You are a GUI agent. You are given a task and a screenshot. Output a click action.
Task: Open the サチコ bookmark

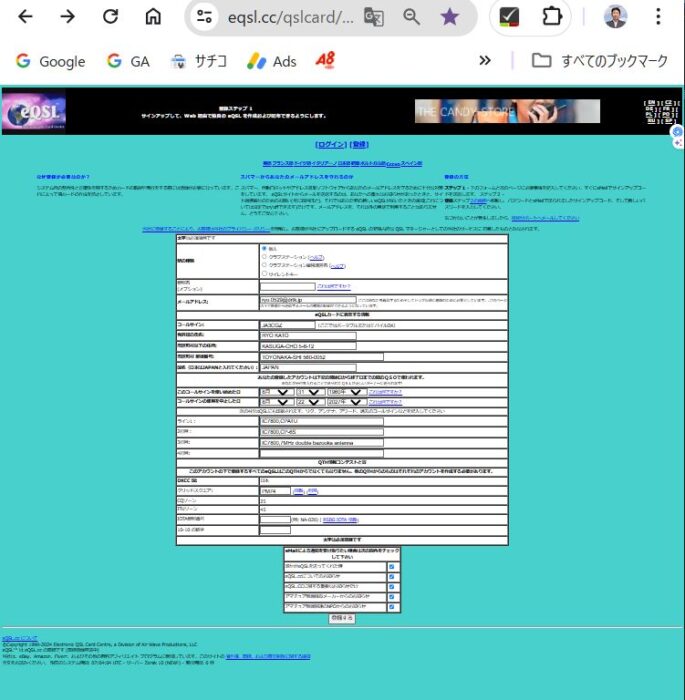pyautogui.click(x=198, y=61)
